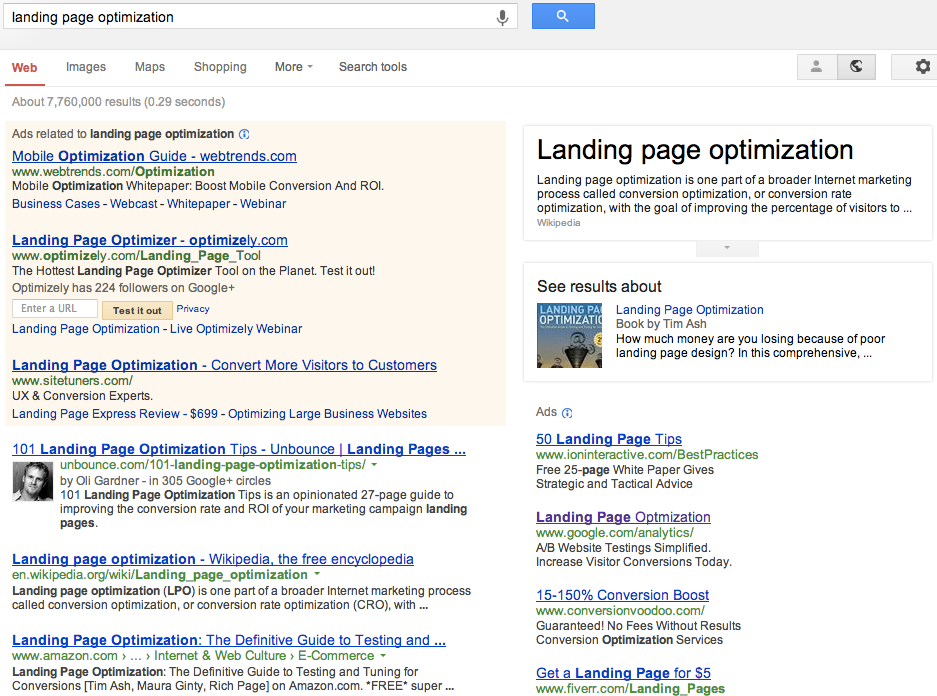Select the Maps tab
Image resolution: width=937 pixels, height=696 pixels.
click(x=149, y=67)
